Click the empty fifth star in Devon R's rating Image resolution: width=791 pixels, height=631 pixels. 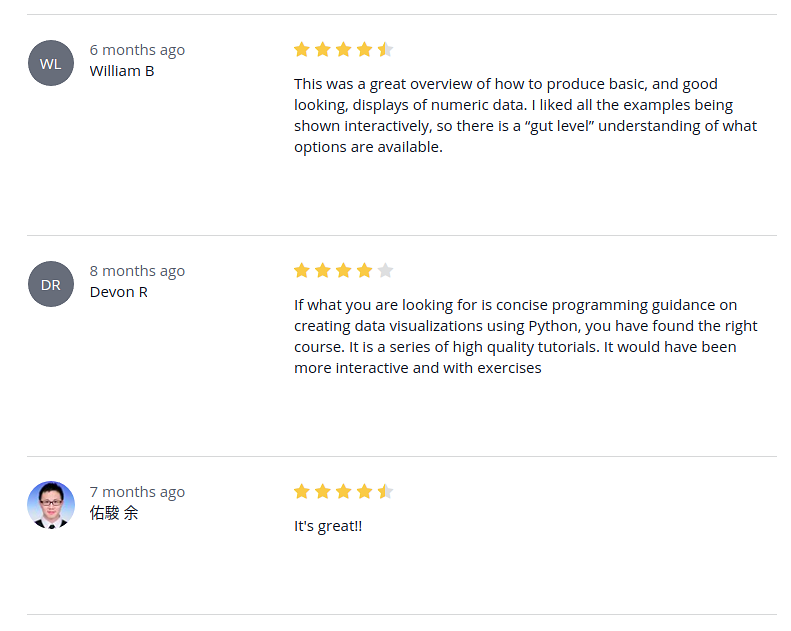(385, 270)
